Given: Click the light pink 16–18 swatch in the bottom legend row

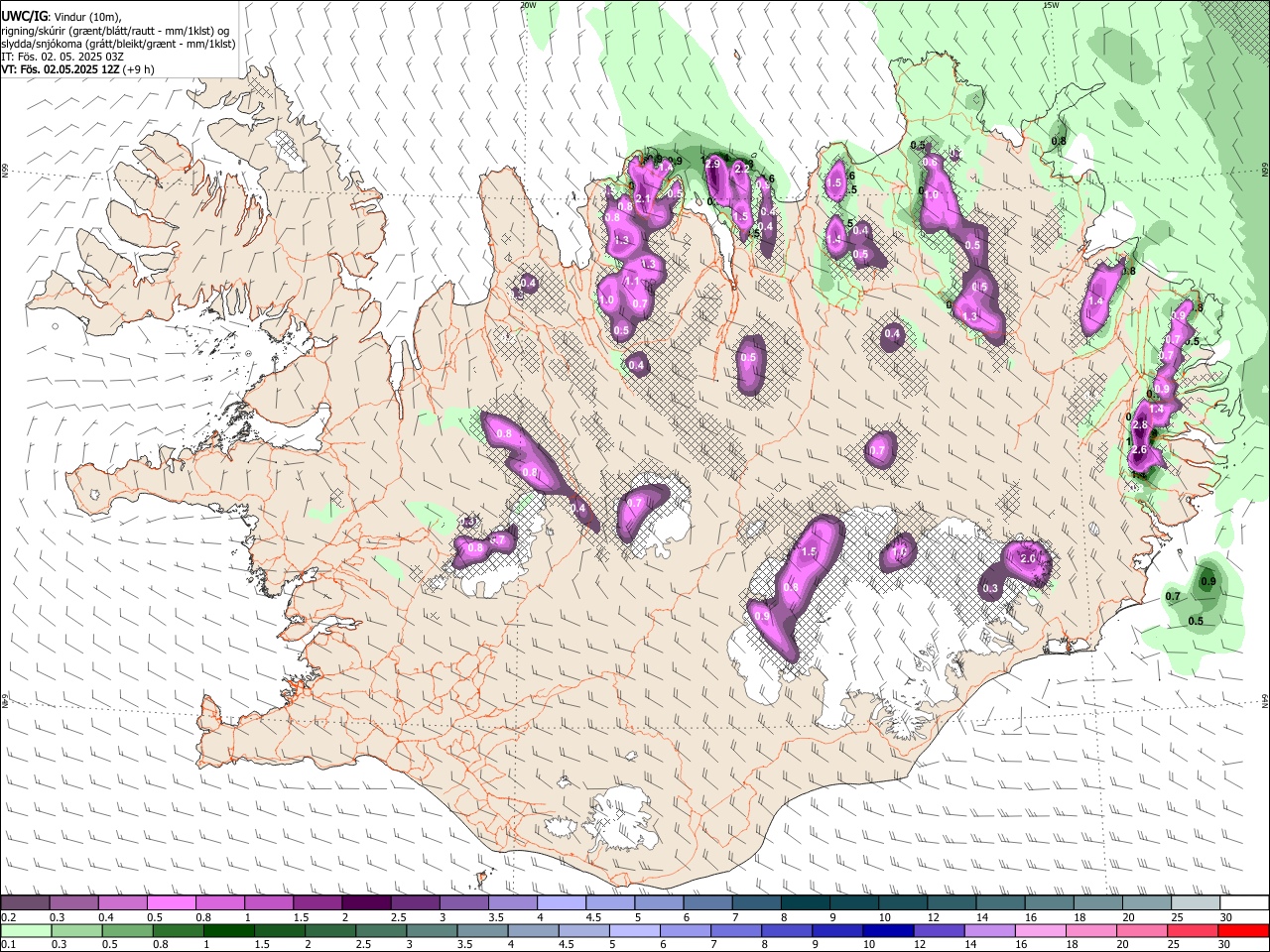Looking at the screenshot, I should (1041, 931).
